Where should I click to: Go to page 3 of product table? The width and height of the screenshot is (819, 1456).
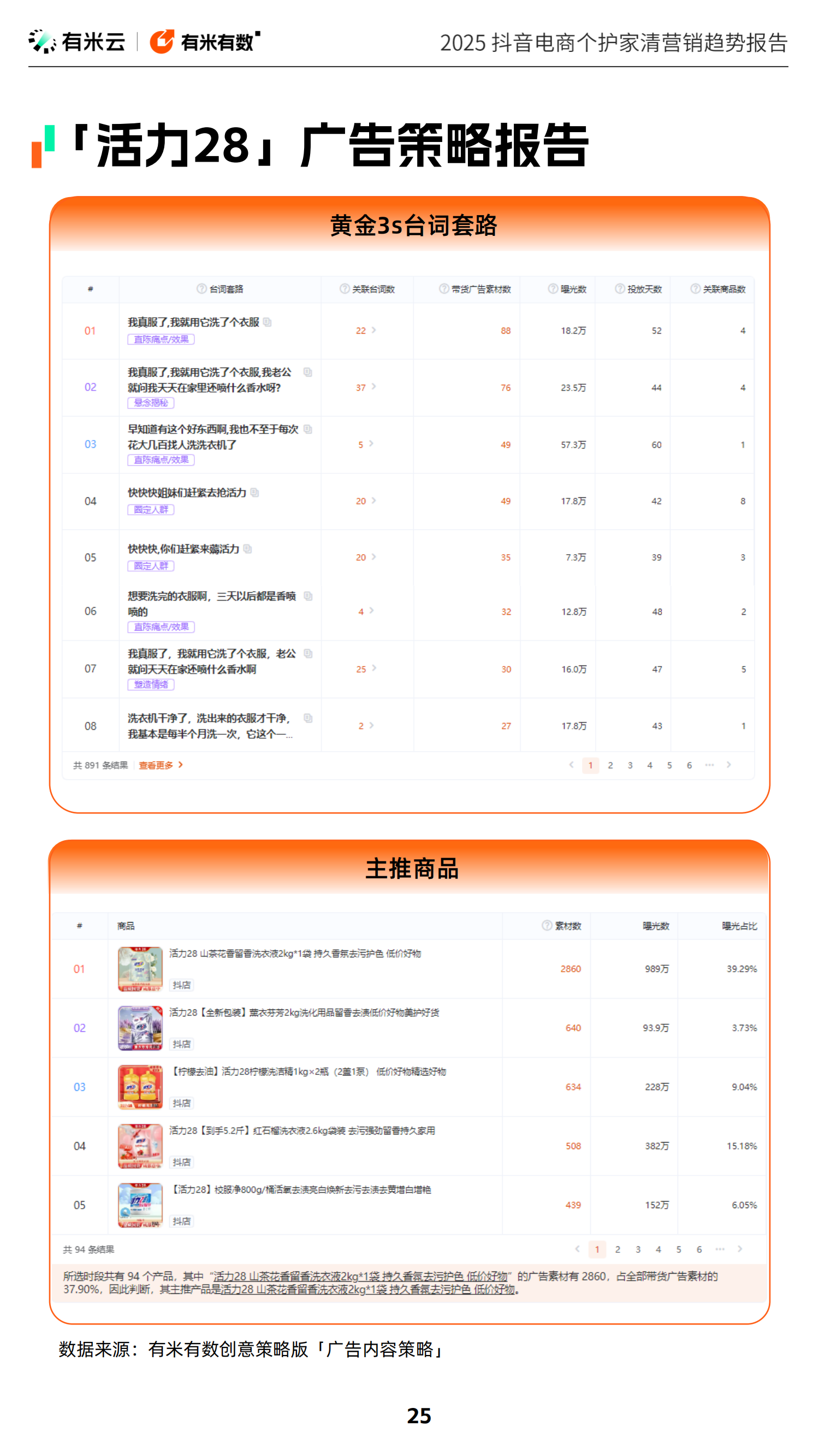tap(638, 1249)
